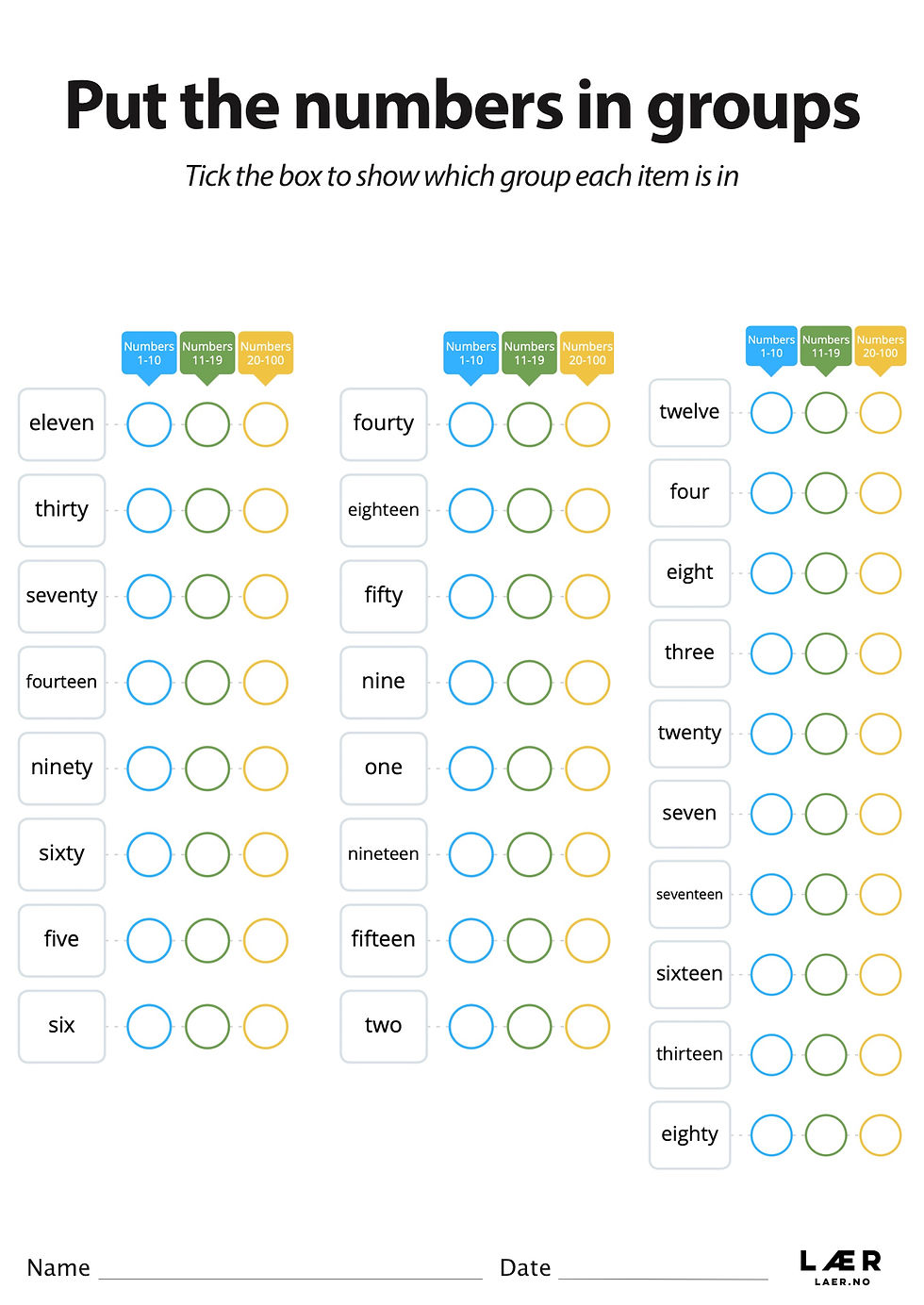Click the yellow "Numbers 20-100" tag above "twelve"
Screen dimensions: 924x1305
pyautogui.click(x=881, y=347)
